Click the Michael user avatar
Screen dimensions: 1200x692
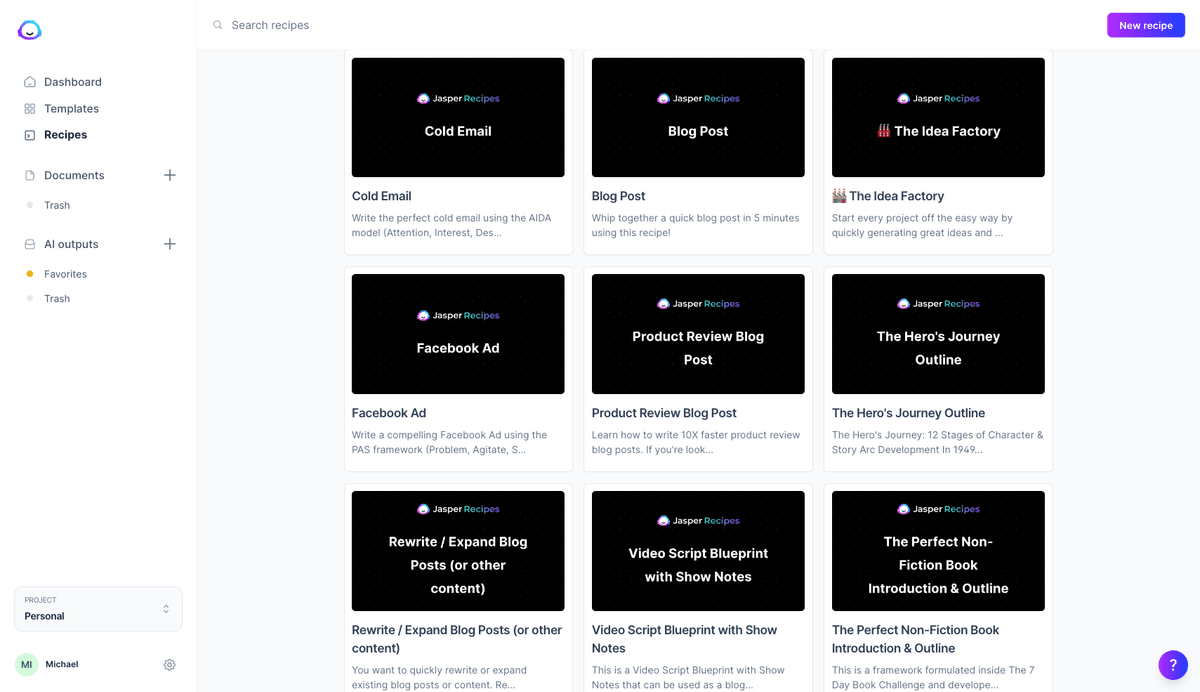point(27,665)
